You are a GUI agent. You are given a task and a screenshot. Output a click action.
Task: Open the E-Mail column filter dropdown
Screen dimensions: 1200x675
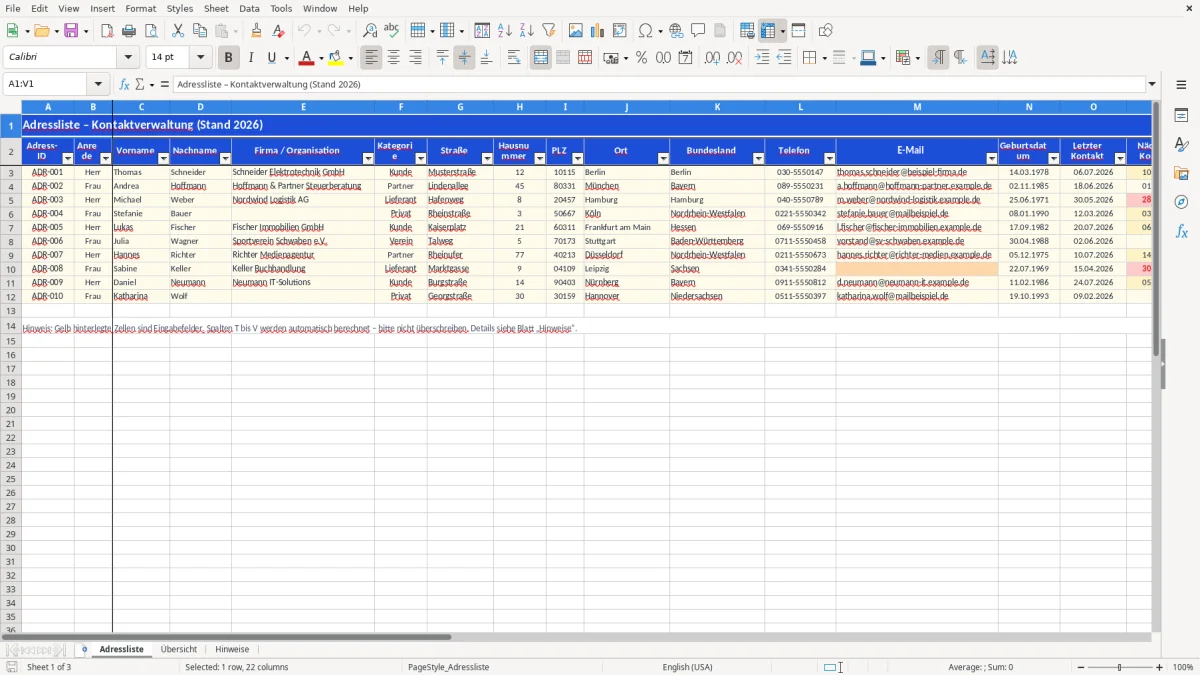point(991,158)
